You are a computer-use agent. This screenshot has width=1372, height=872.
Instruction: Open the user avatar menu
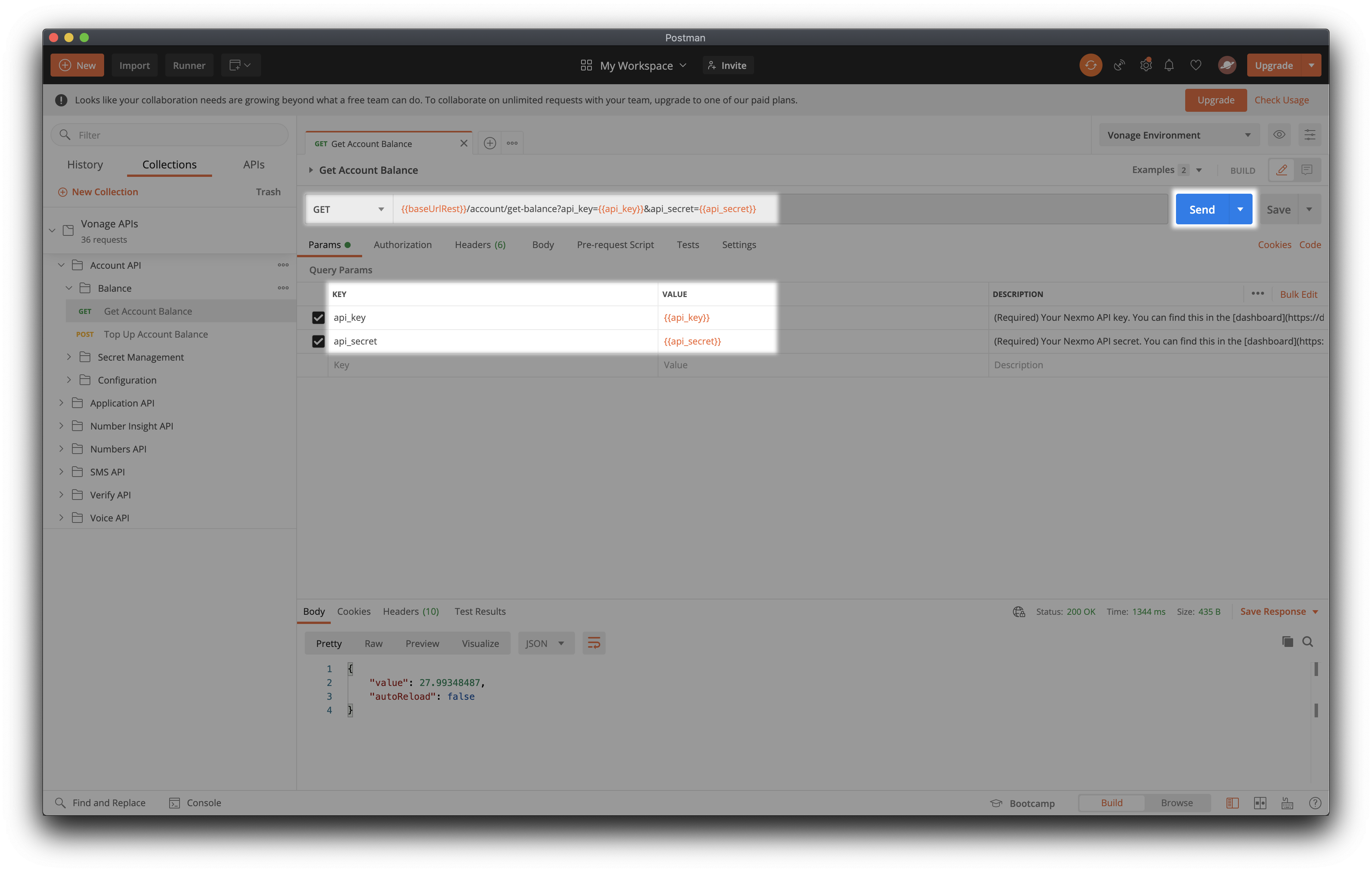tap(1227, 65)
